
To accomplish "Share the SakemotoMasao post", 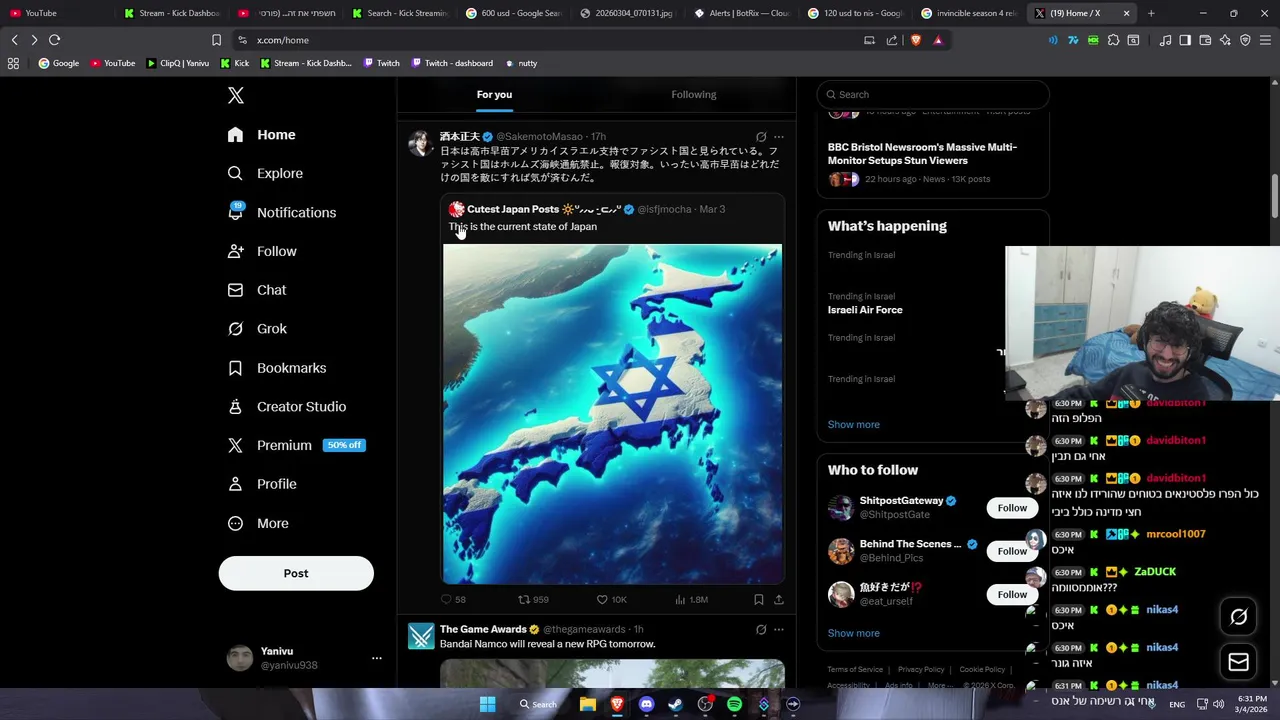I will click(x=779, y=600).
